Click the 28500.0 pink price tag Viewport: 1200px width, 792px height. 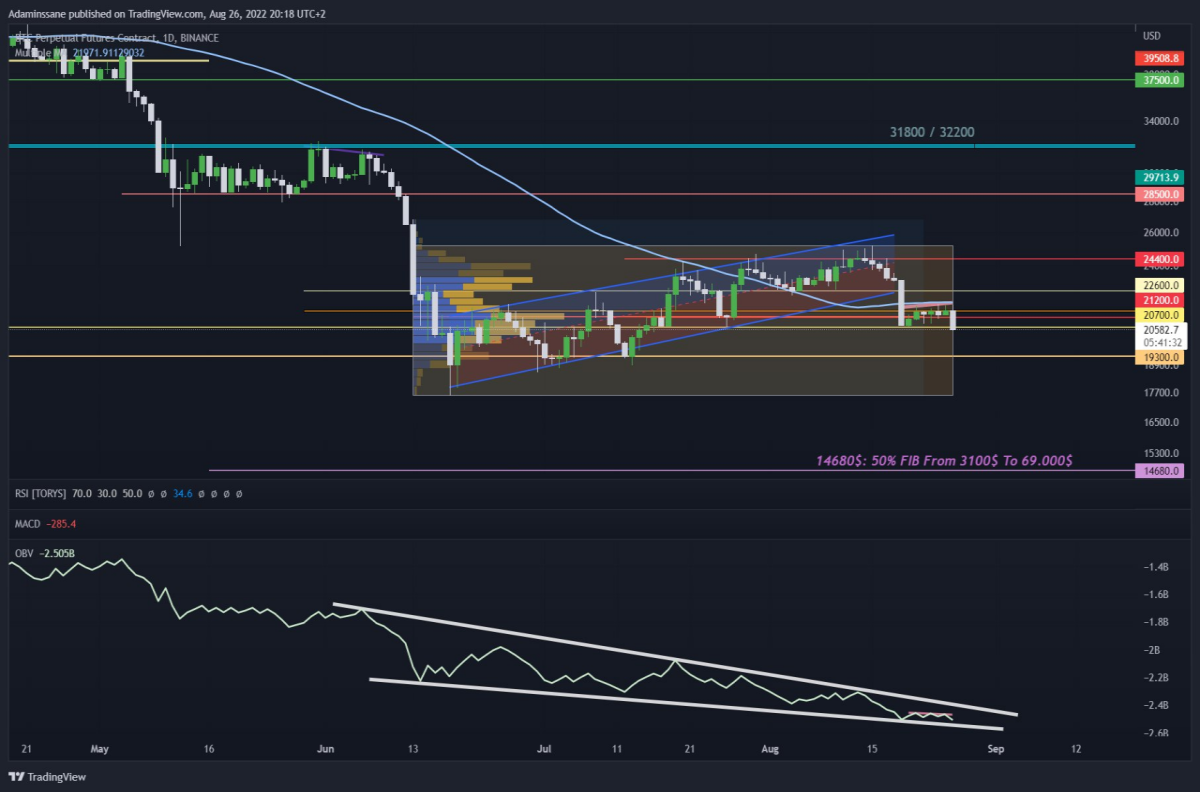click(x=1159, y=193)
